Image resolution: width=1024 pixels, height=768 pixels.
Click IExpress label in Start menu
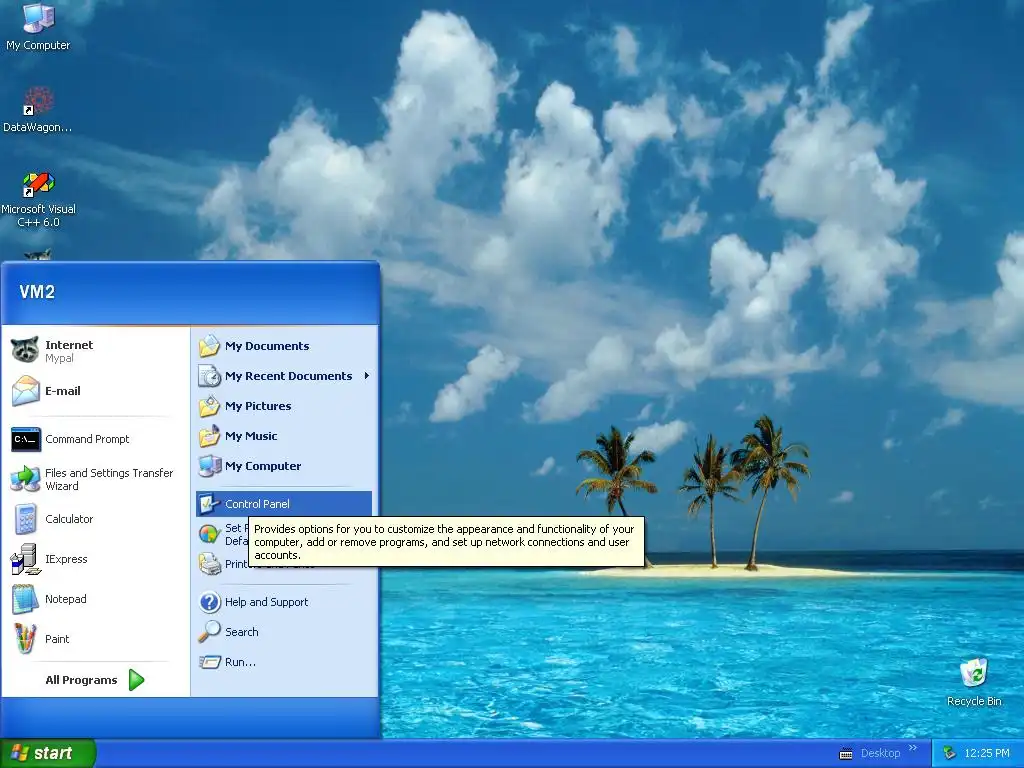(66, 559)
